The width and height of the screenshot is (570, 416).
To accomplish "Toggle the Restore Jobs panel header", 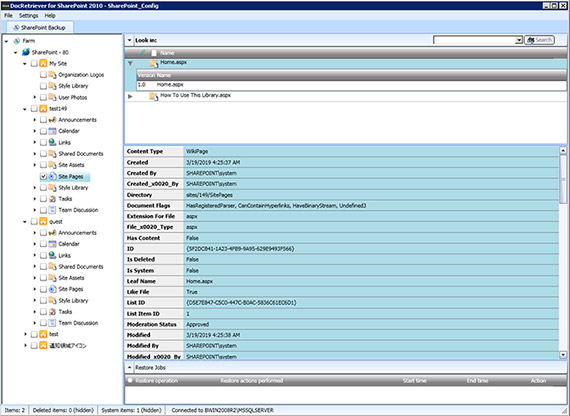I will [x=345, y=368].
